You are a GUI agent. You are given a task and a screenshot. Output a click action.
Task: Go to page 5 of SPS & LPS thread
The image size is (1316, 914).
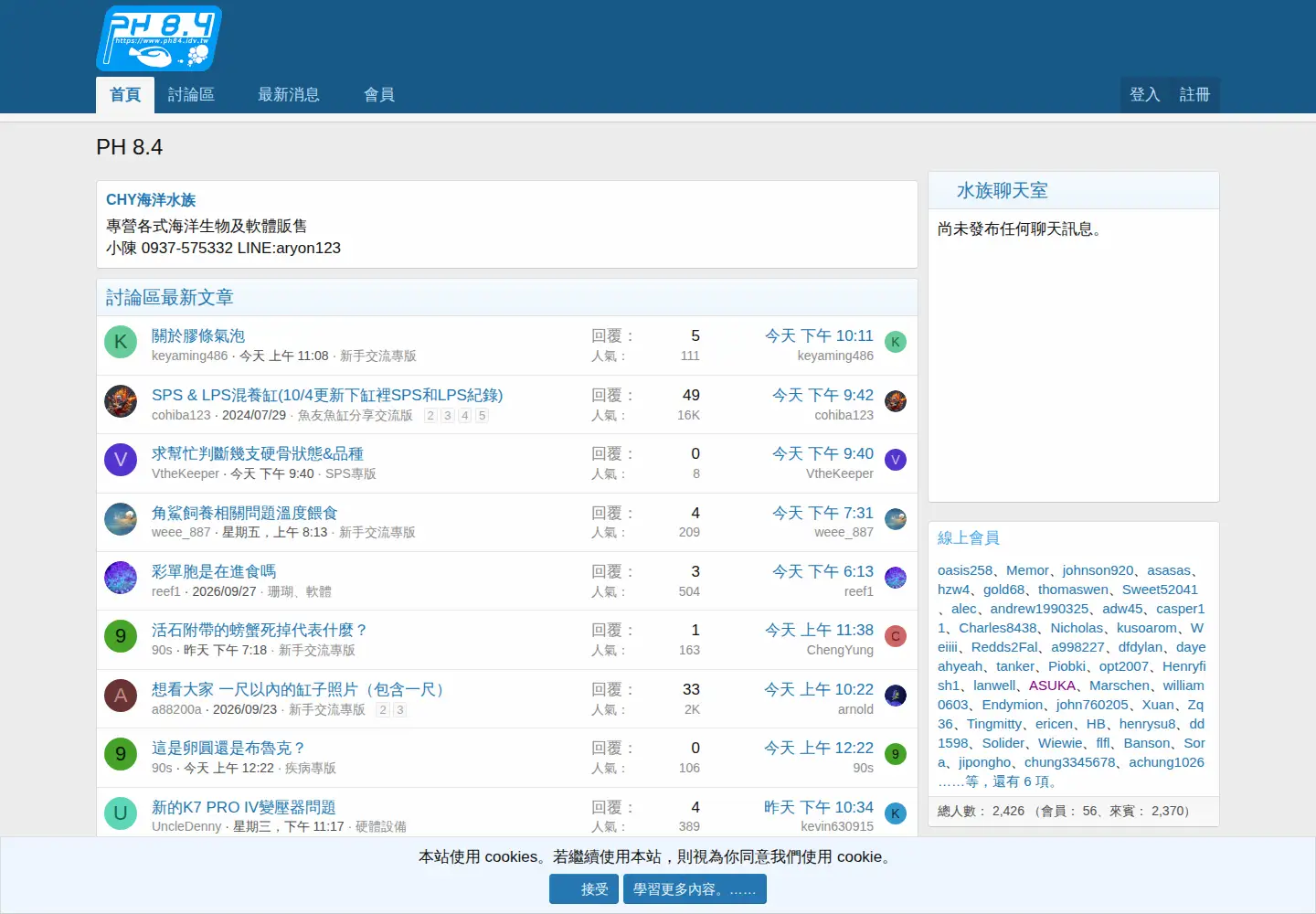[x=482, y=416]
